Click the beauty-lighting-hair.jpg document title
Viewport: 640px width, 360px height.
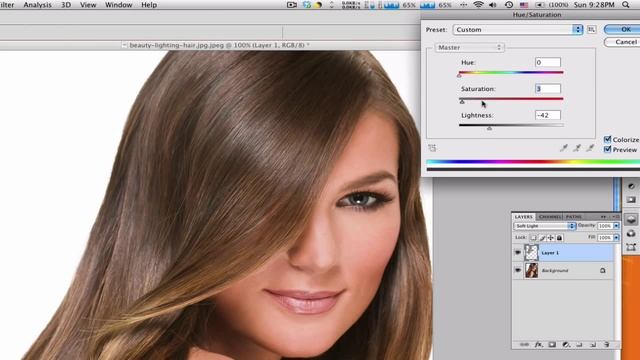point(219,45)
